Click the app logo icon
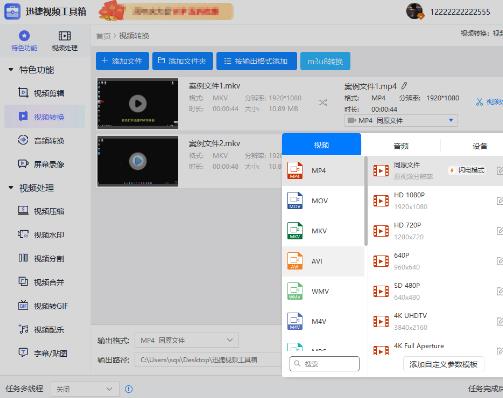The width and height of the screenshot is (503, 398). pyautogui.click(x=13, y=11)
